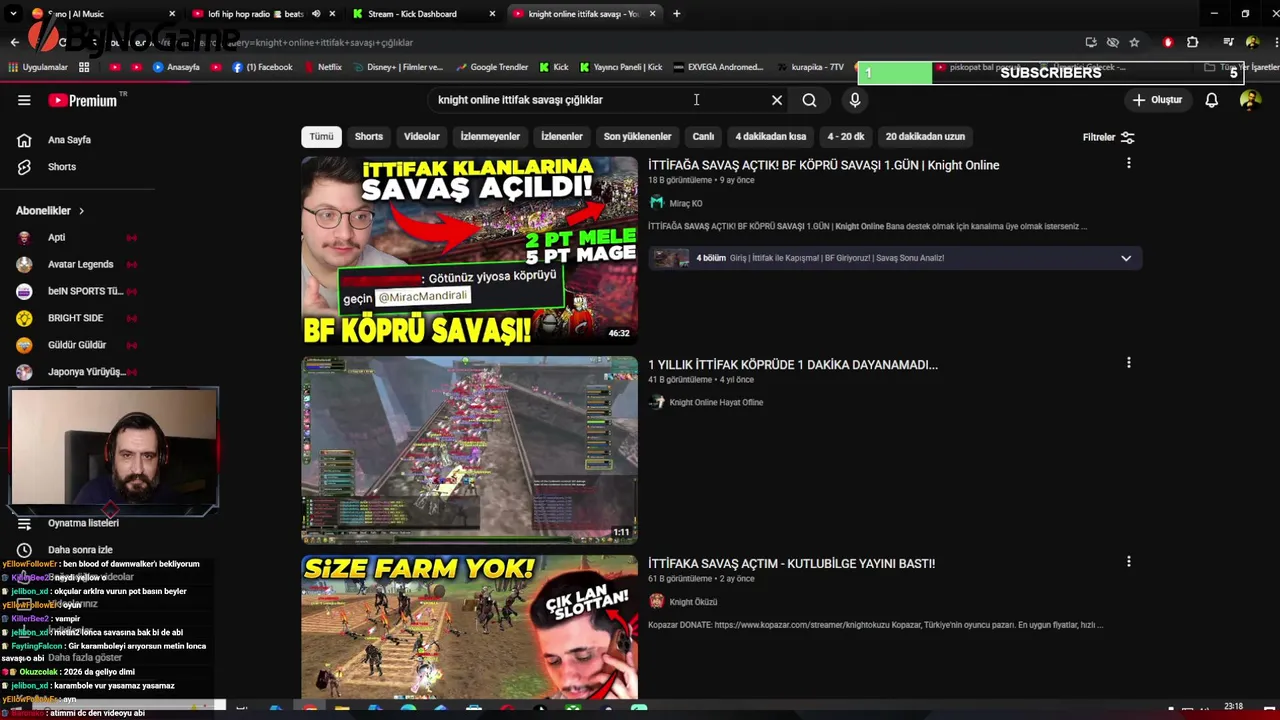
Task: Open the beIN SPORTS channel subscription
Action: point(85,292)
